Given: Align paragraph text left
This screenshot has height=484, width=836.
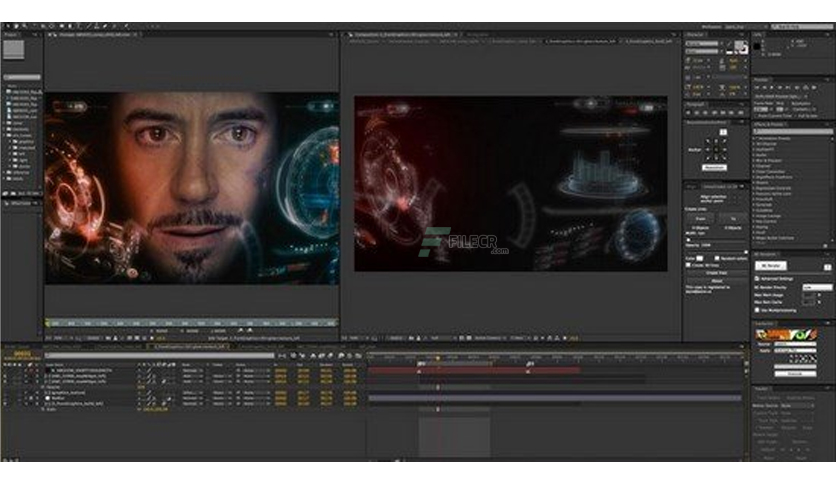Looking at the screenshot, I should [688, 112].
